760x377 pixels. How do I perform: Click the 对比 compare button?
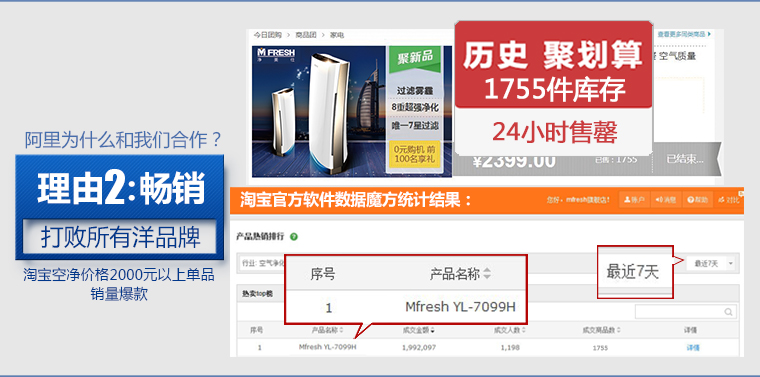(x=728, y=200)
